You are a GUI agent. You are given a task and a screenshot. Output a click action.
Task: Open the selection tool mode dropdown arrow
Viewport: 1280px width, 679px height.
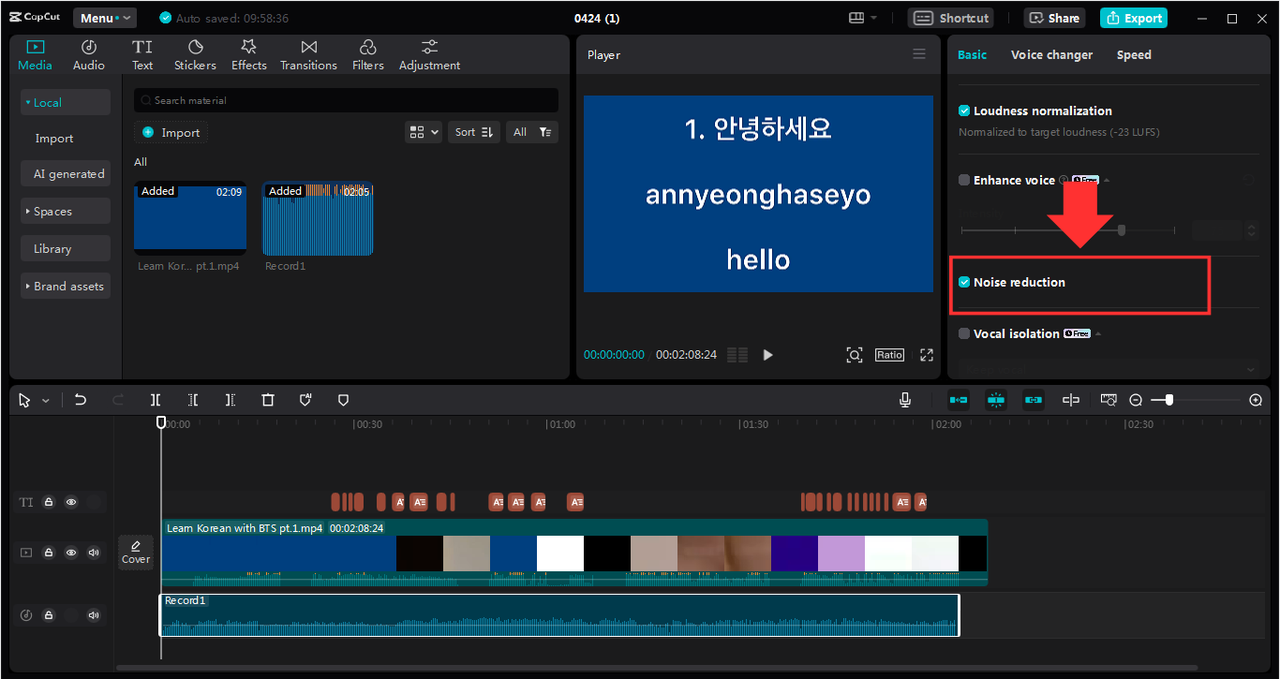coord(45,401)
